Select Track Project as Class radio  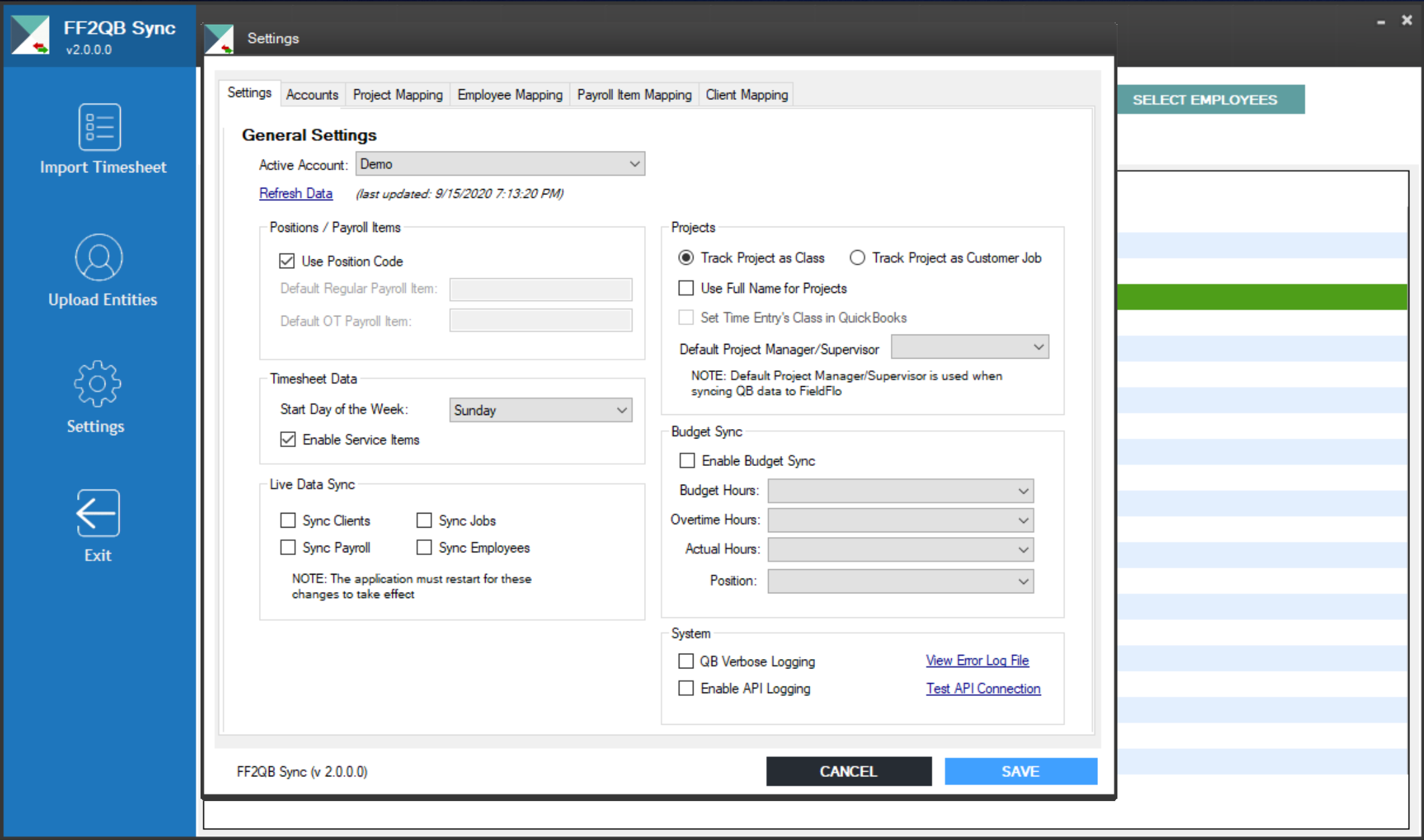[686, 257]
